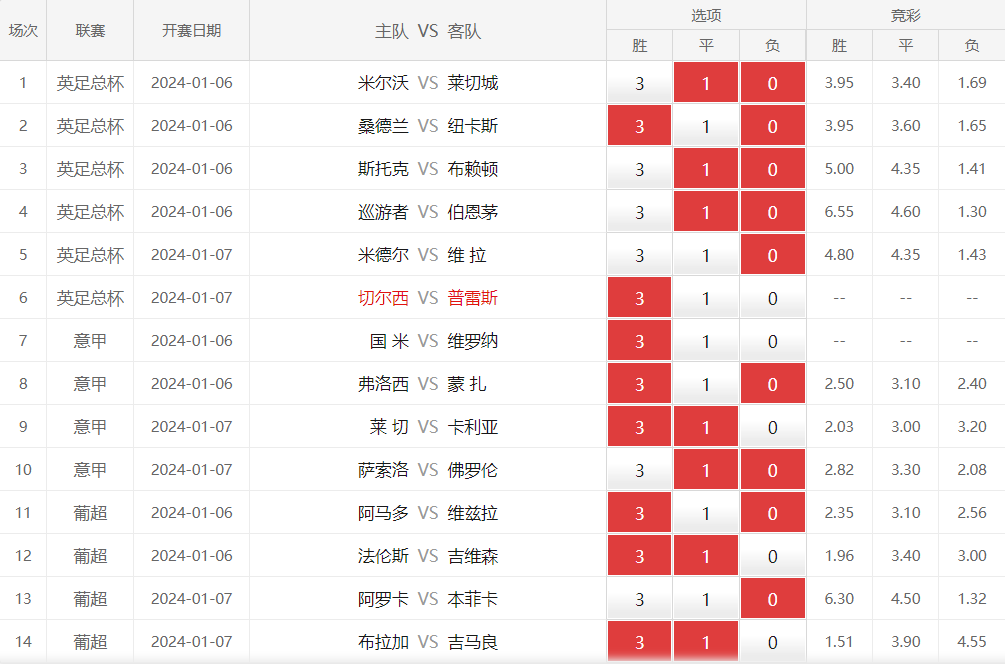Click odds value 2.82 in row 10
The image size is (1005, 666).
pyautogui.click(x=839, y=469)
